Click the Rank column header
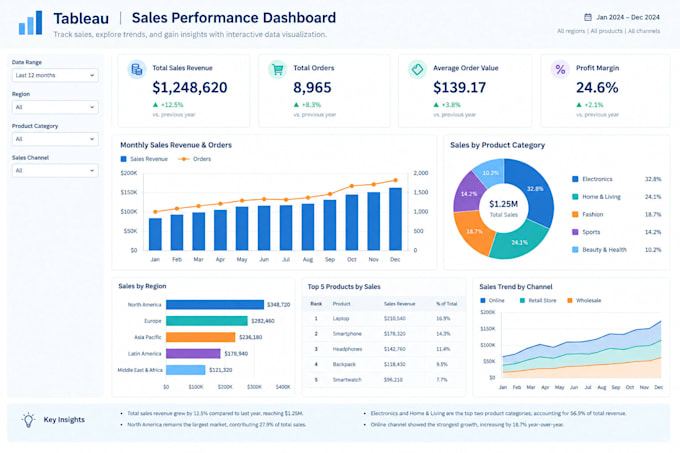 [316, 304]
